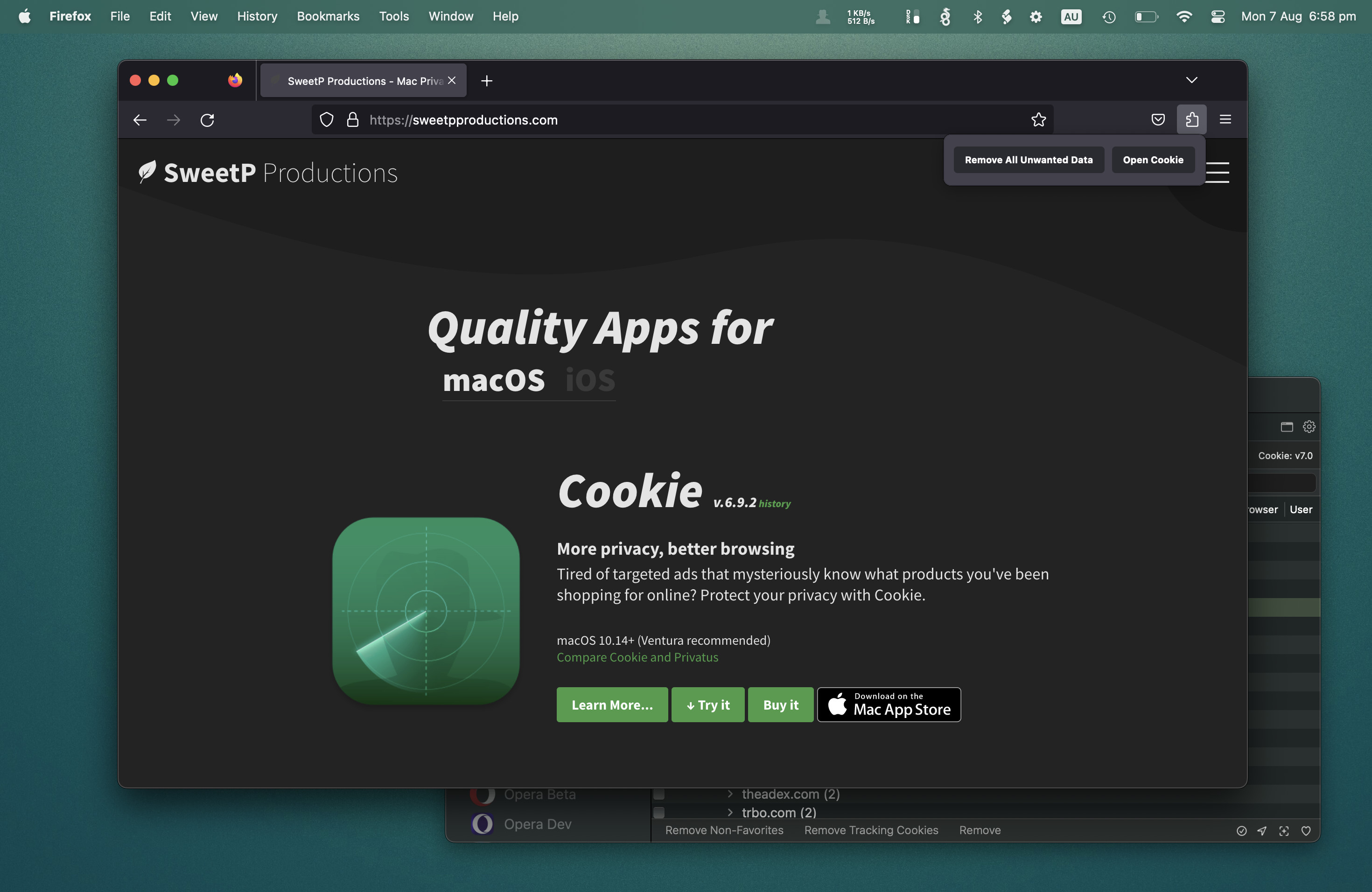Go forward one page
Viewport: 1372px width, 892px height.
pyautogui.click(x=174, y=120)
